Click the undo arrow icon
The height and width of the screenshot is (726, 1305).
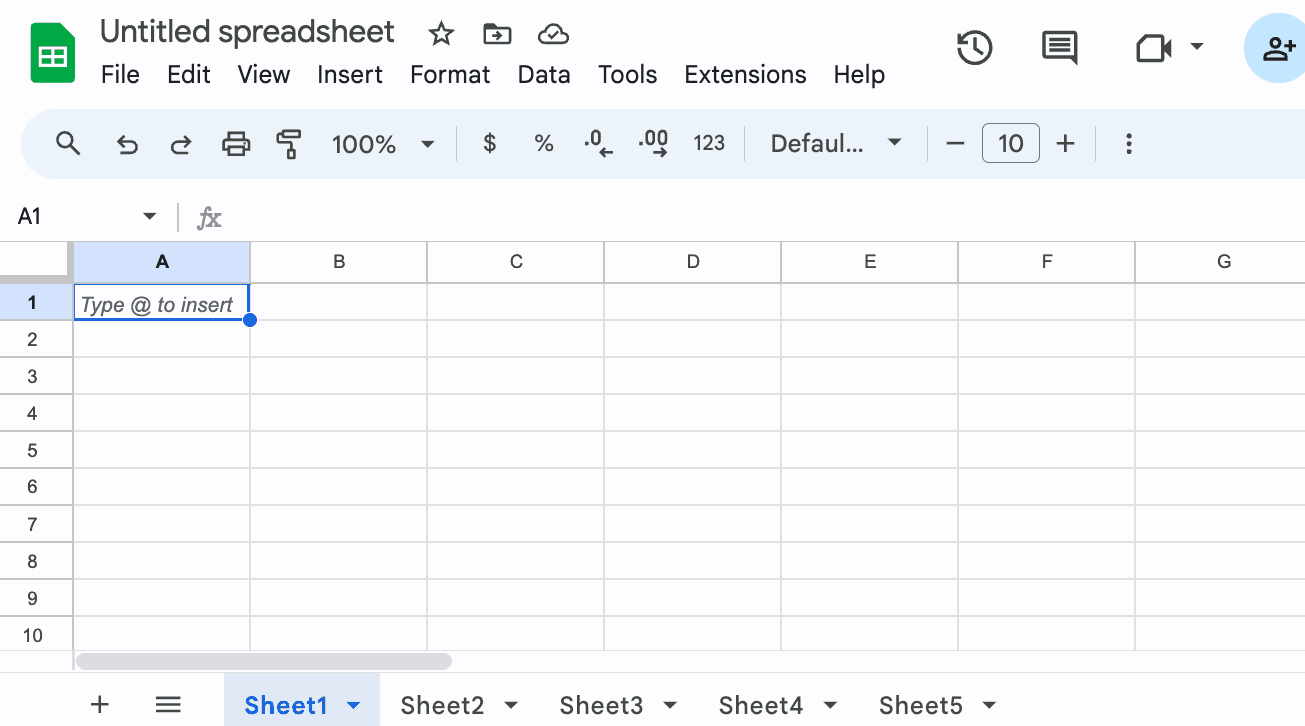pos(127,144)
